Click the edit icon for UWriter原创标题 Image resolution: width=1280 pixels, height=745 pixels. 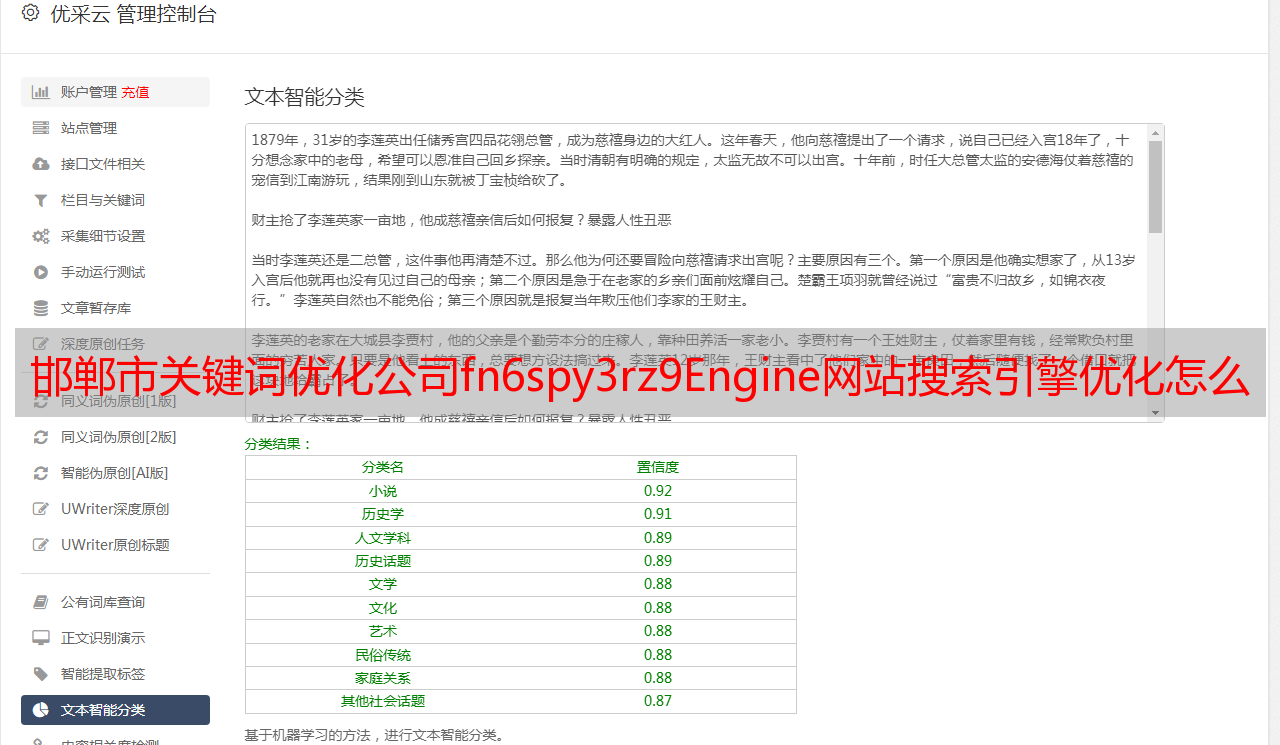tap(41, 545)
